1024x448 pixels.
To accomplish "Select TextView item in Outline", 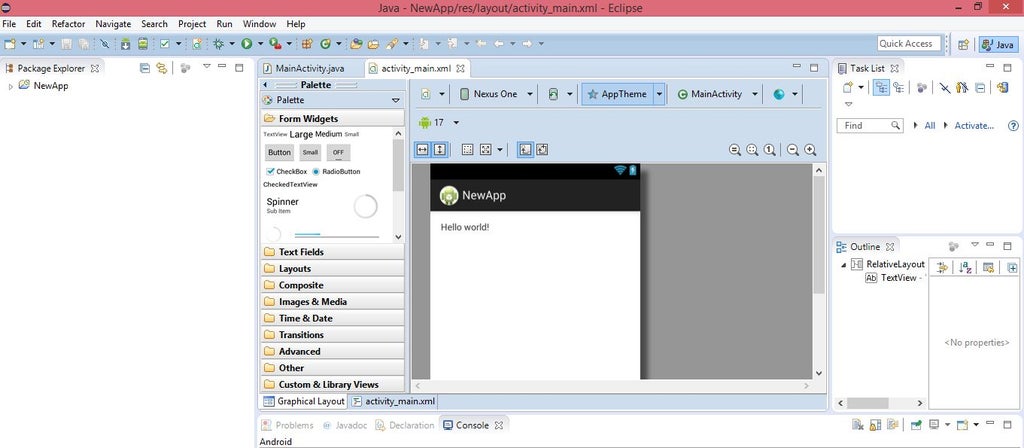I will point(893,278).
